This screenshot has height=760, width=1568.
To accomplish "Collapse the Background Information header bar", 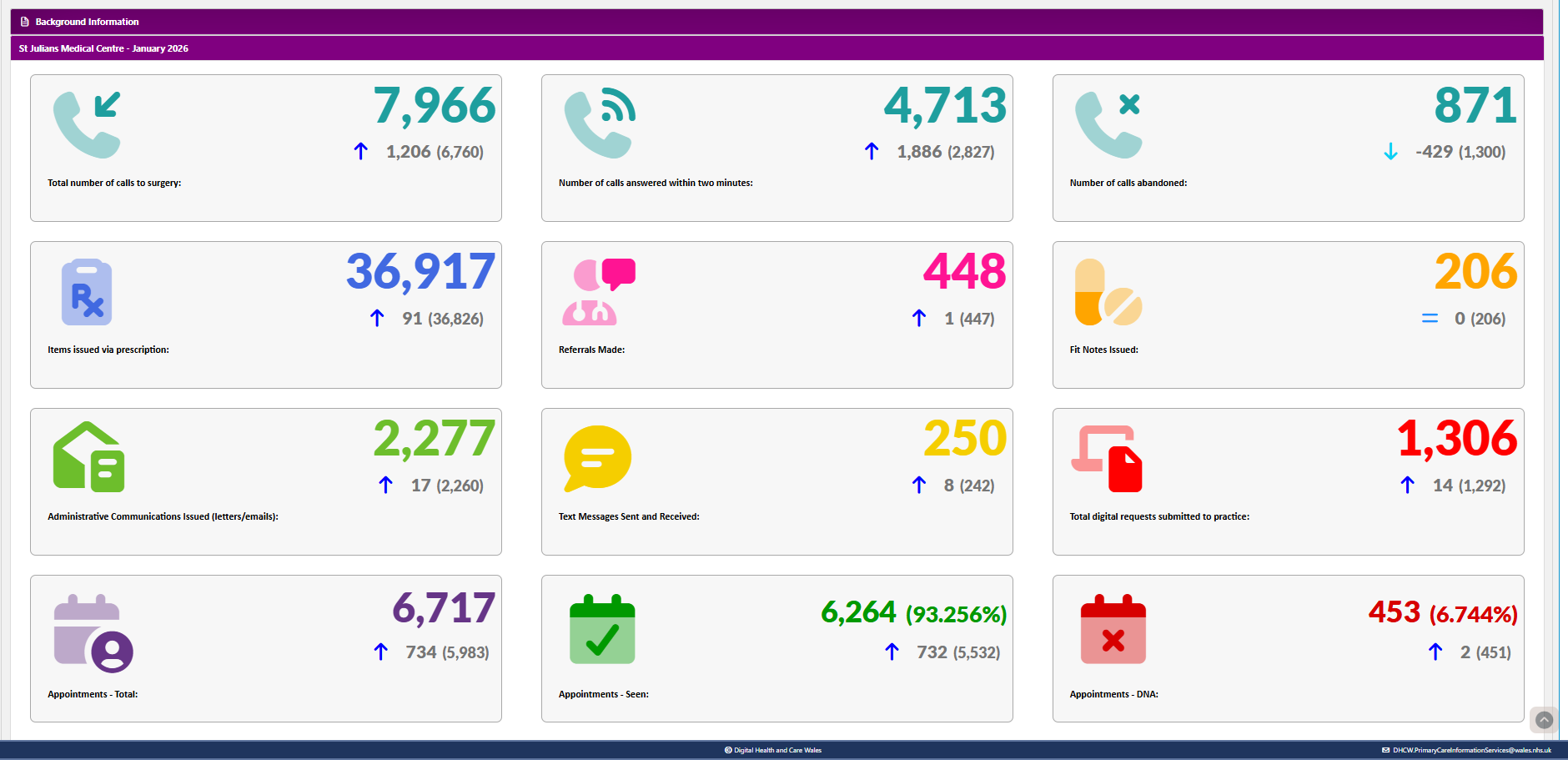I will [x=87, y=22].
